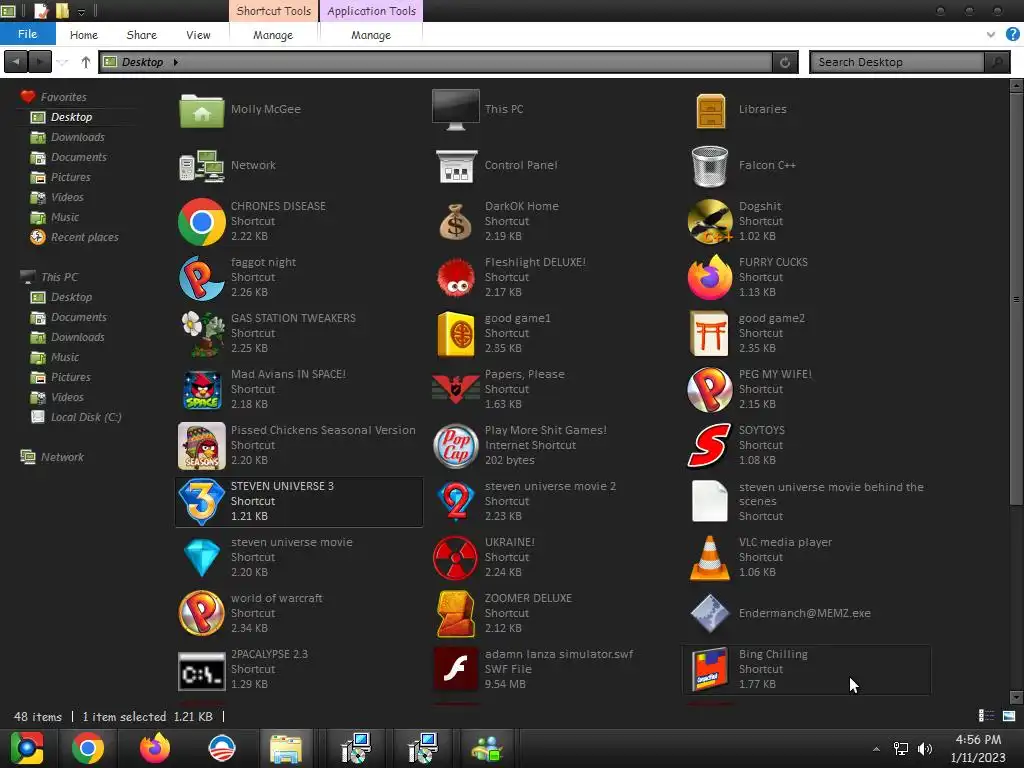Switch to the View ribbon tab
1024x768 pixels.
tap(198, 35)
